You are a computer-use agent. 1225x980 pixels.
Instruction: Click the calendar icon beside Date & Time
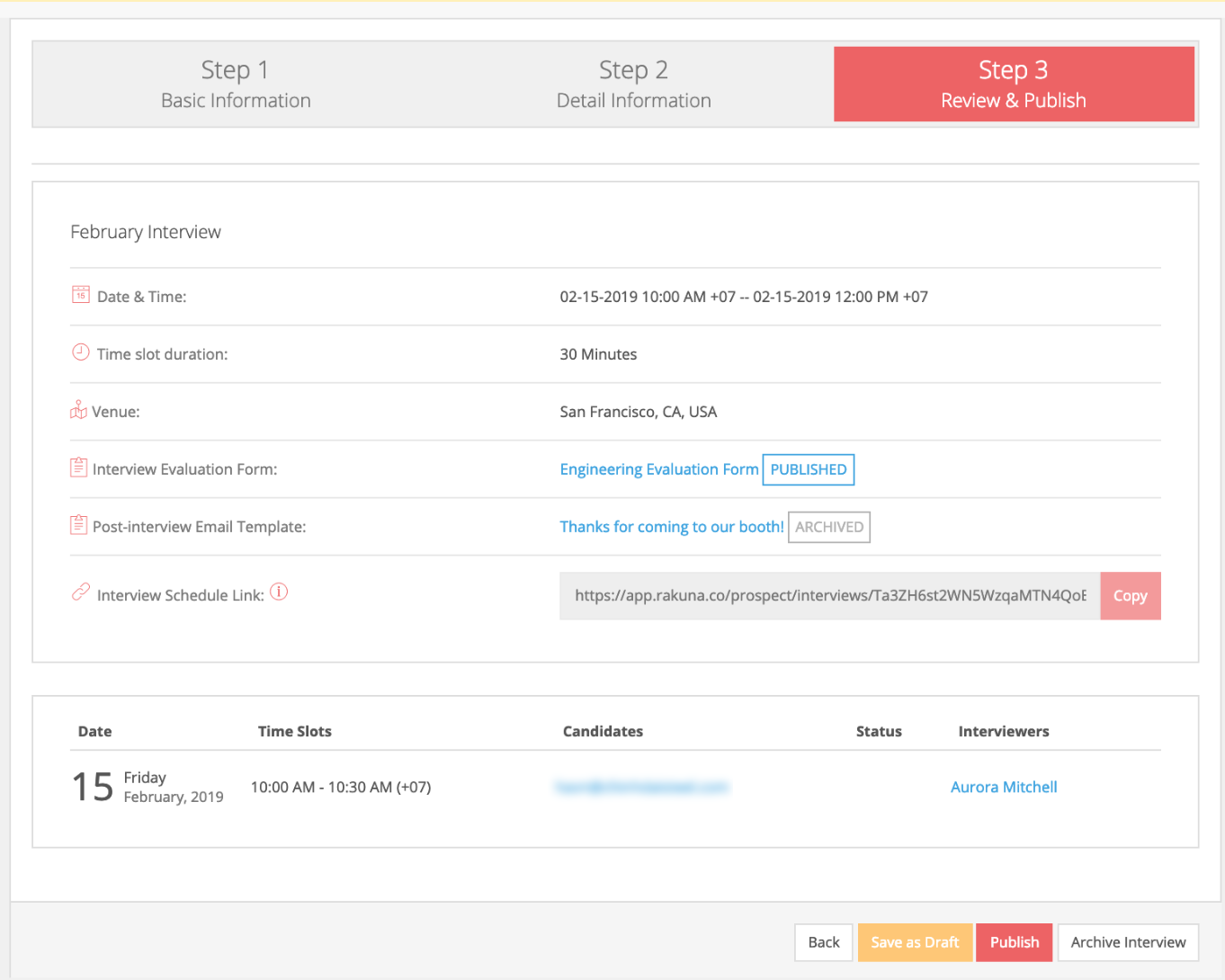coord(80,295)
